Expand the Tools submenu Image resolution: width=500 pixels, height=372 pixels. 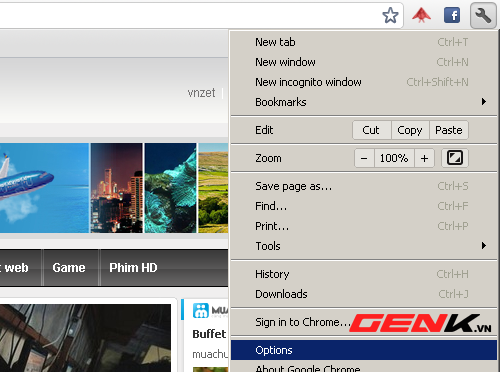pos(364,246)
